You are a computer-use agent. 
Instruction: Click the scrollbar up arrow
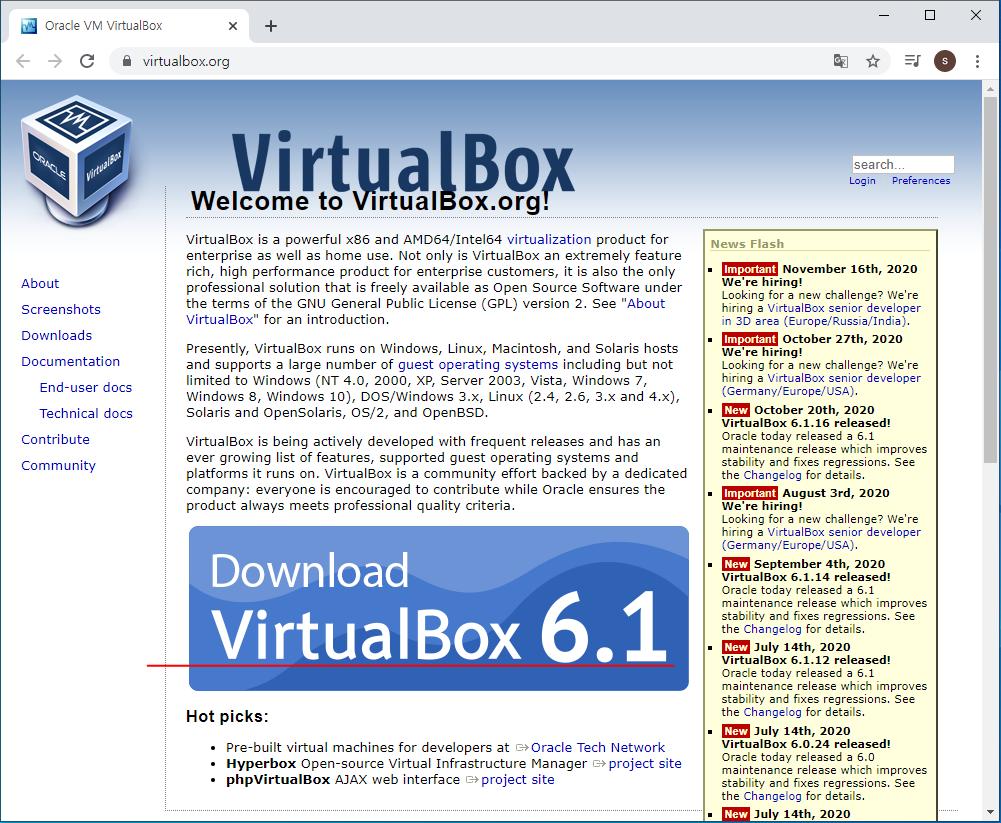pyautogui.click(x=990, y=89)
